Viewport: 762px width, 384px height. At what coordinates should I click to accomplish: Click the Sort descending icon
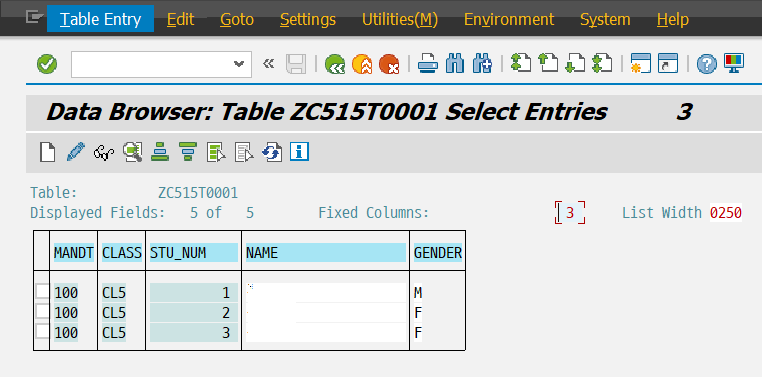pos(188,152)
